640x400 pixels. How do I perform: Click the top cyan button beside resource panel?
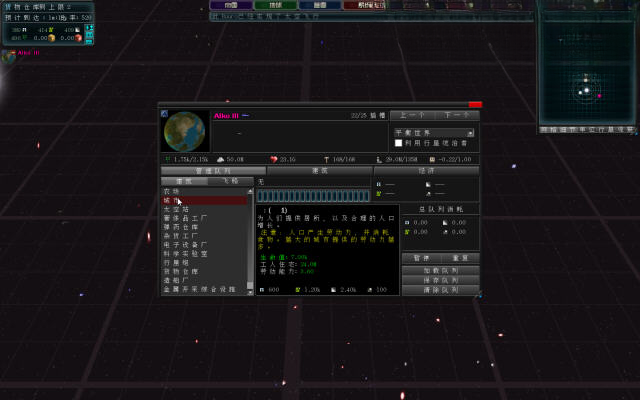89,28
